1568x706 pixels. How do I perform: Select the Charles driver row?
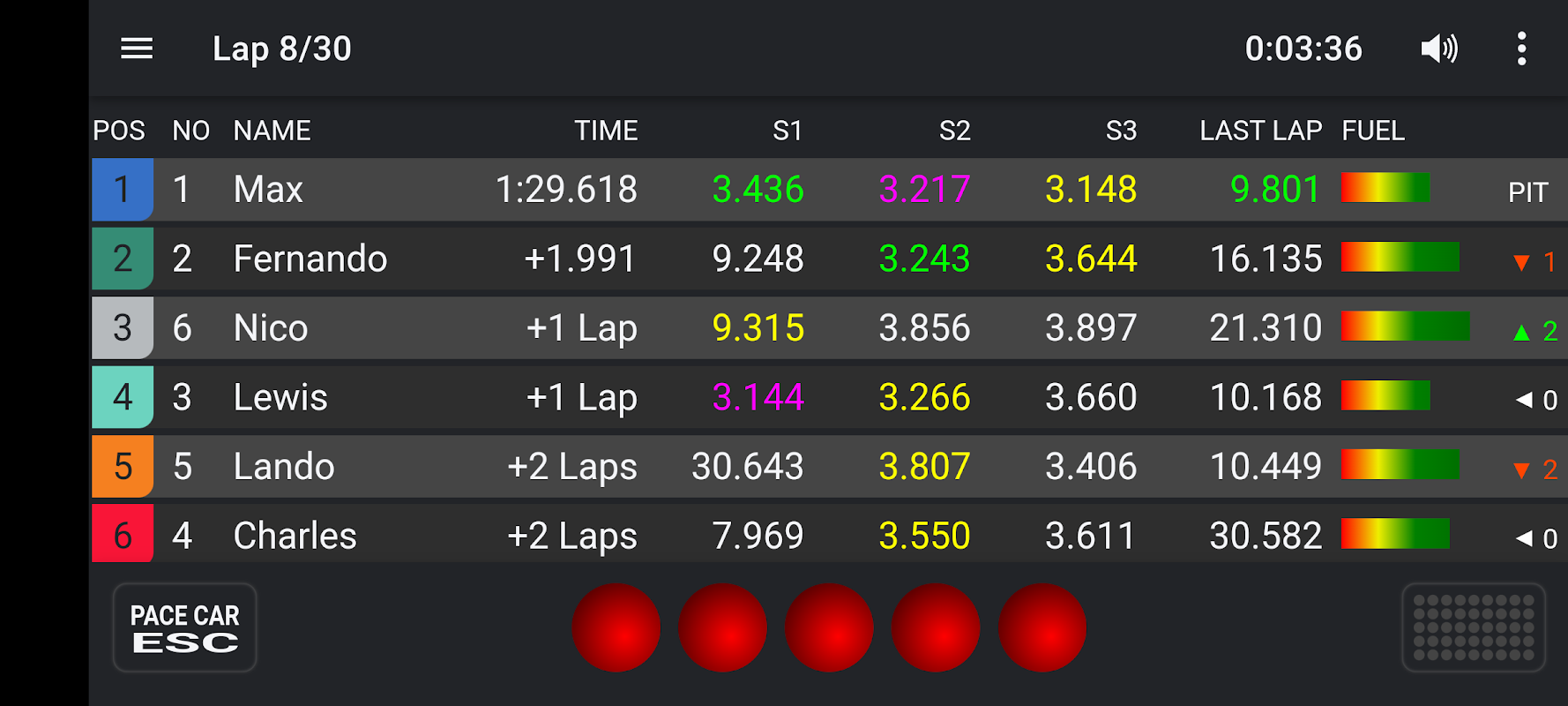tap(829, 534)
